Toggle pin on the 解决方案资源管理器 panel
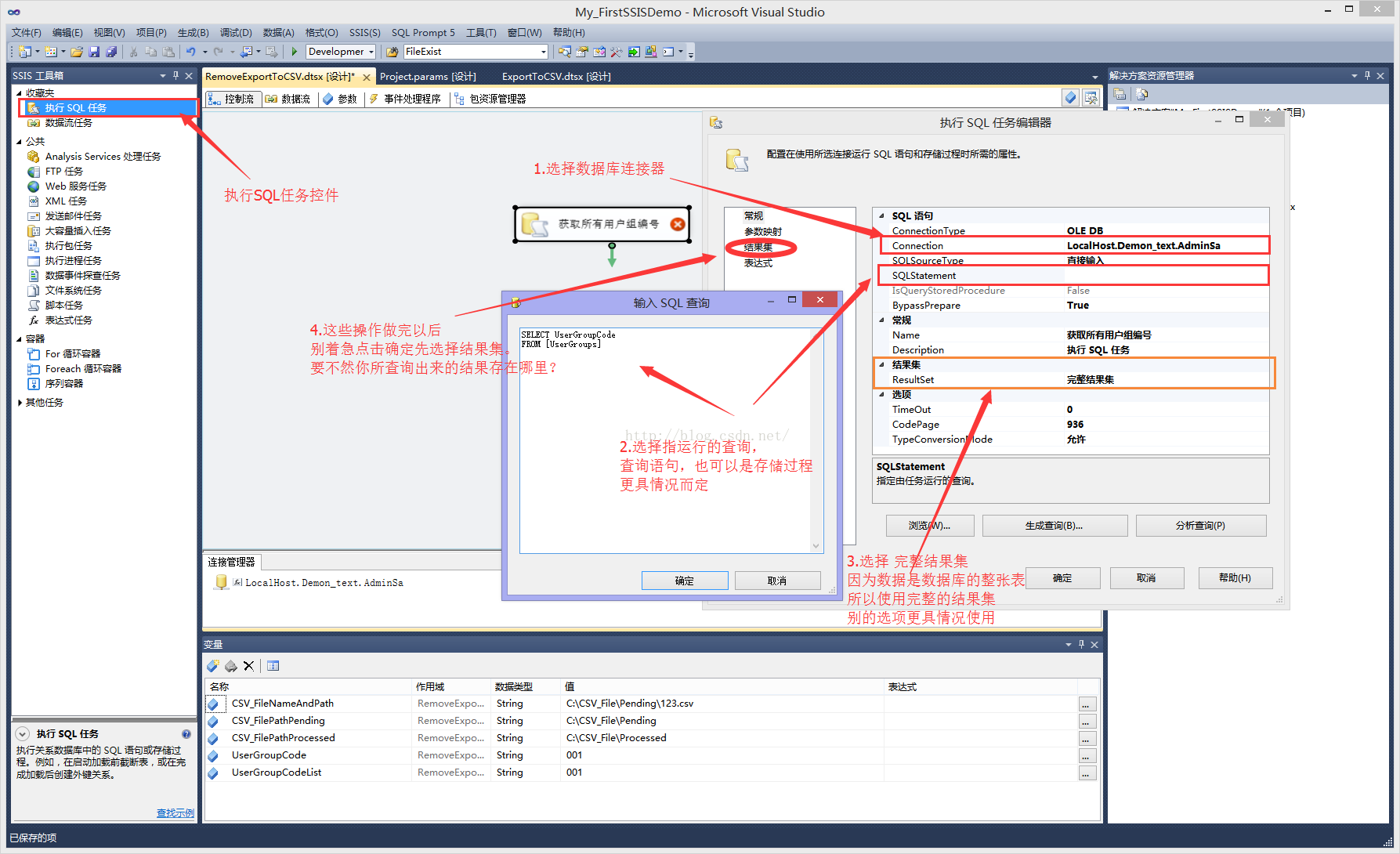The image size is (1400, 854). point(1367,76)
